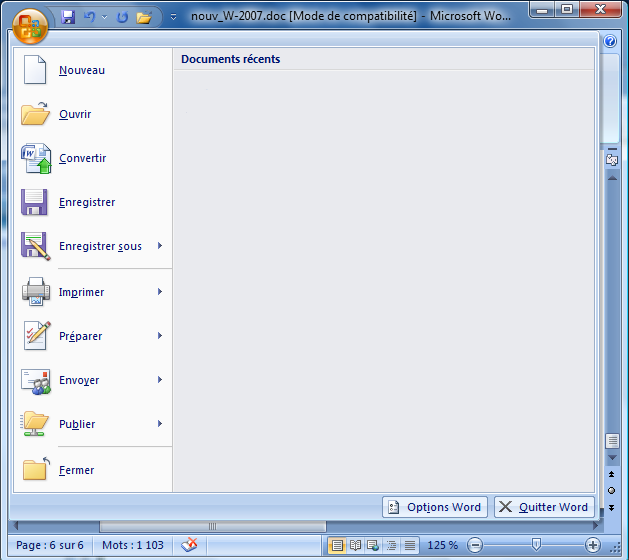This screenshot has width=629, height=560.
Task: Click Page 6 sur 6 in status bar
Action: tap(50, 545)
